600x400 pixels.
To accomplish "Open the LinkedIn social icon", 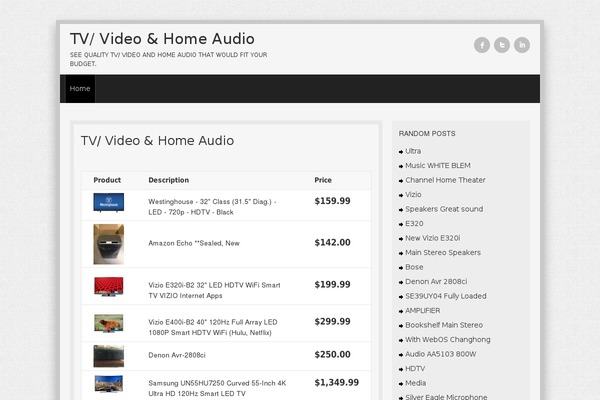I will tap(522, 45).
